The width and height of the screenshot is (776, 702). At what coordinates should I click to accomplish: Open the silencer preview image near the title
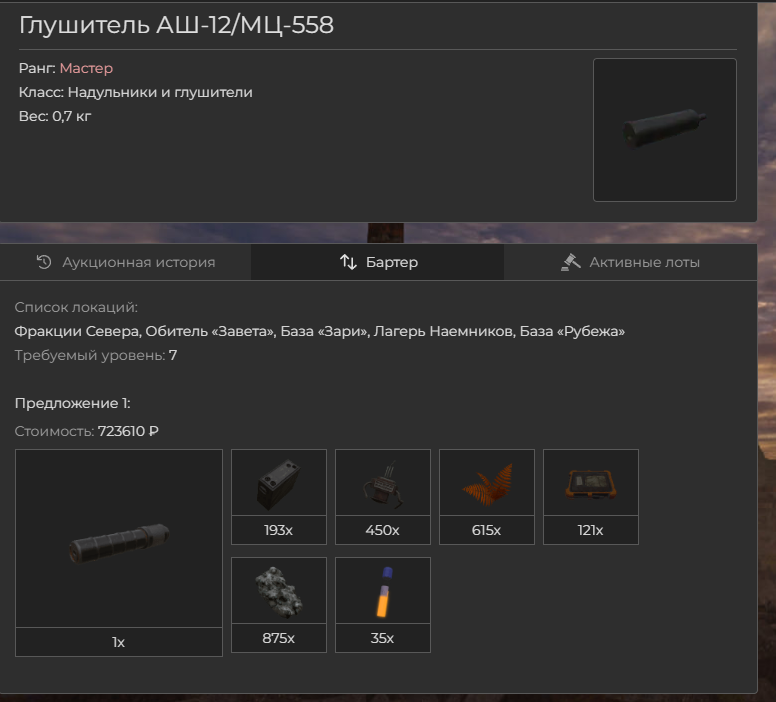[x=665, y=130]
